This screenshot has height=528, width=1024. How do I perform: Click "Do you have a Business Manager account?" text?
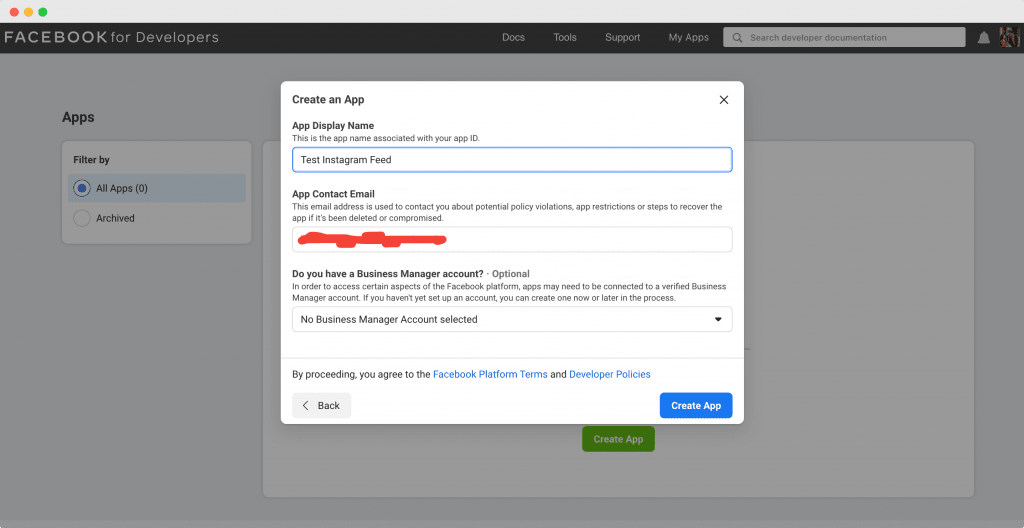(388, 274)
